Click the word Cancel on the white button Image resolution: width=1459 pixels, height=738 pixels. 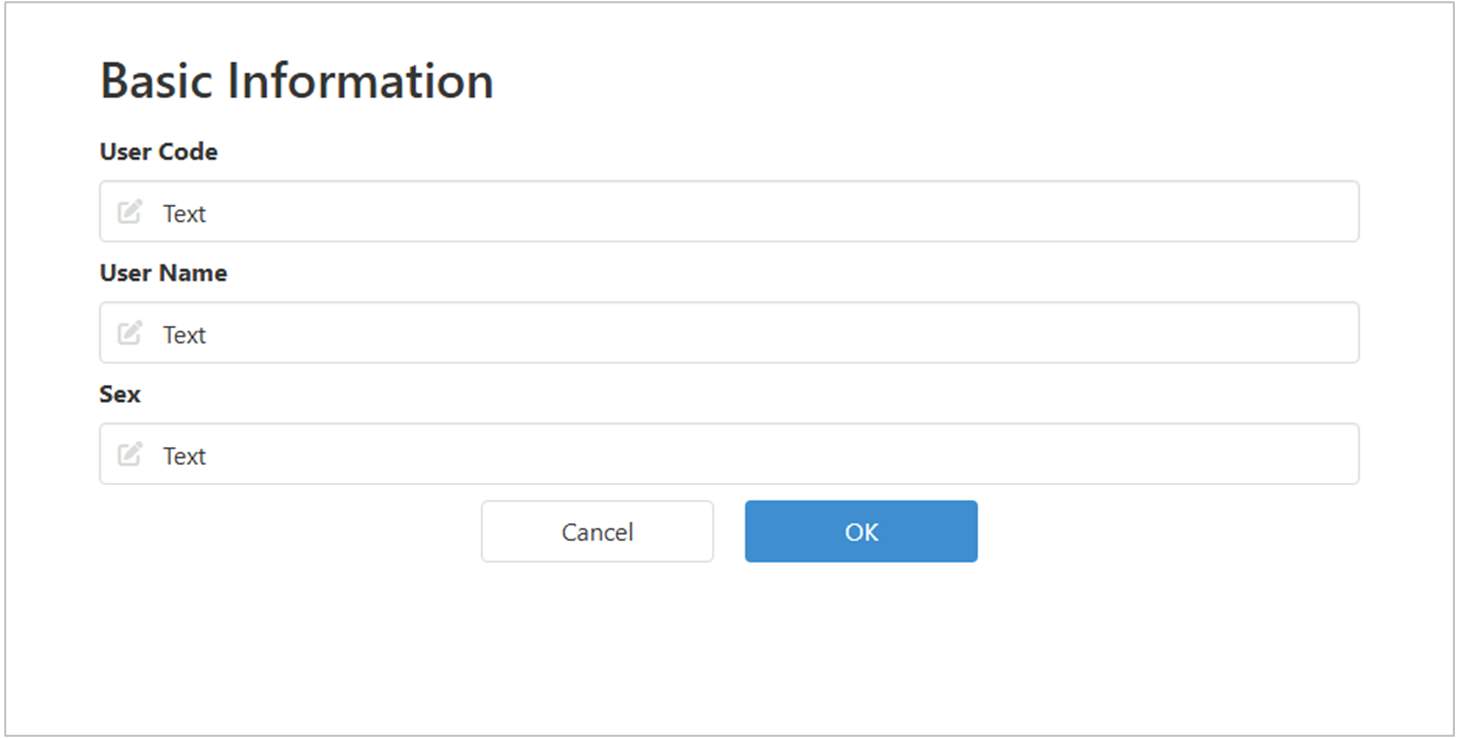tap(597, 532)
